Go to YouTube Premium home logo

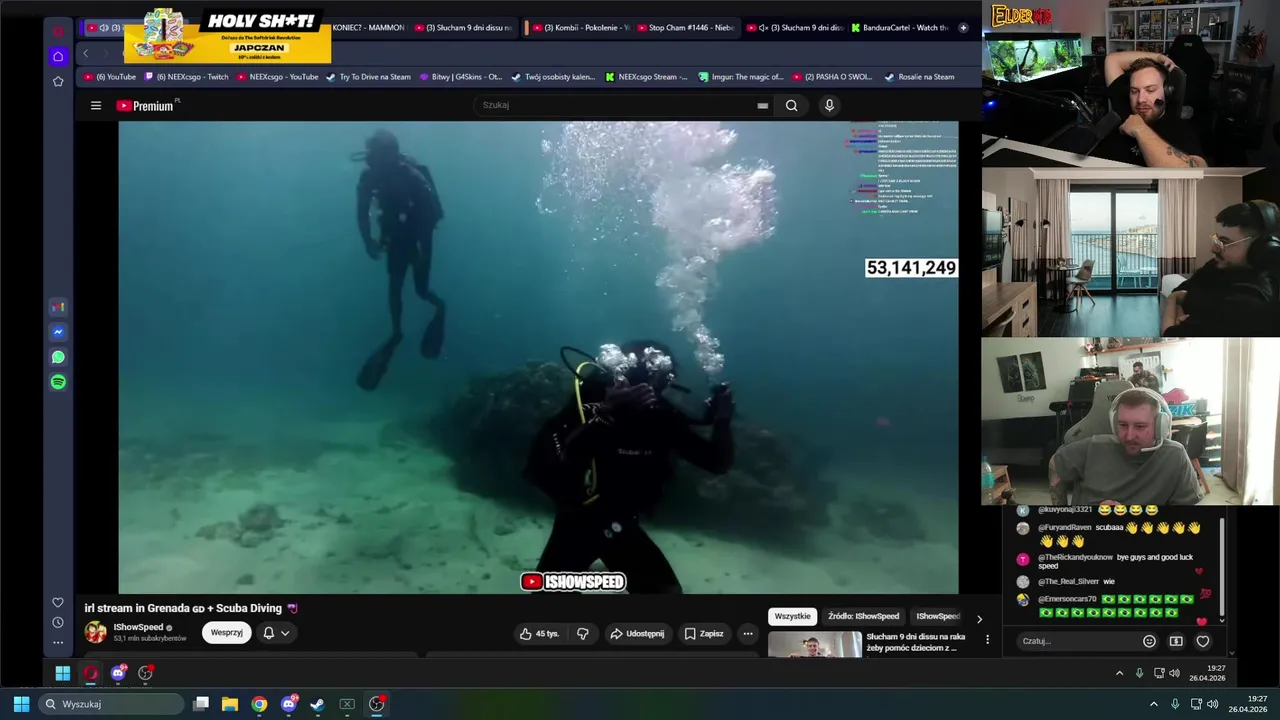click(147, 105)
